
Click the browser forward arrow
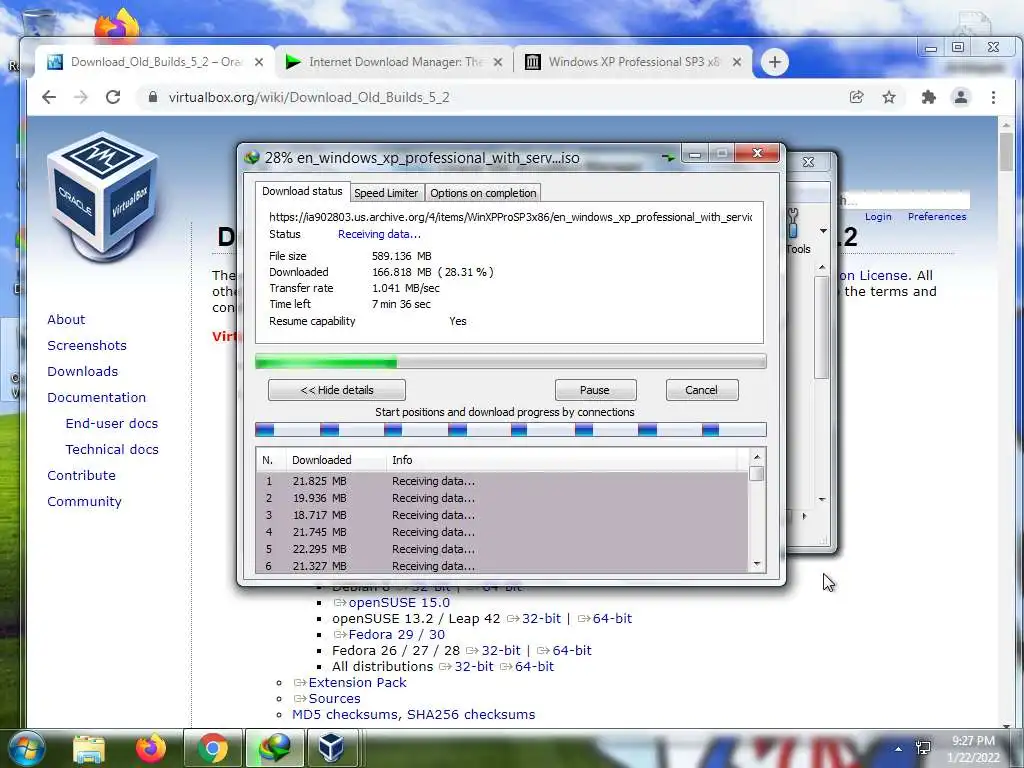[x=80, y=97]
